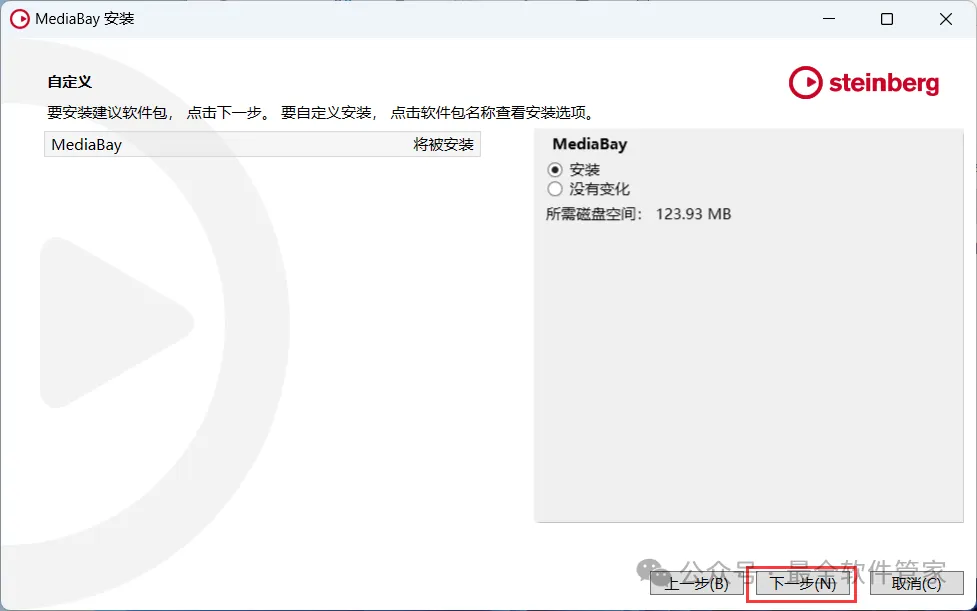Choose the 没有变化 radio option
977x611 pixels.
click(555, 189)
